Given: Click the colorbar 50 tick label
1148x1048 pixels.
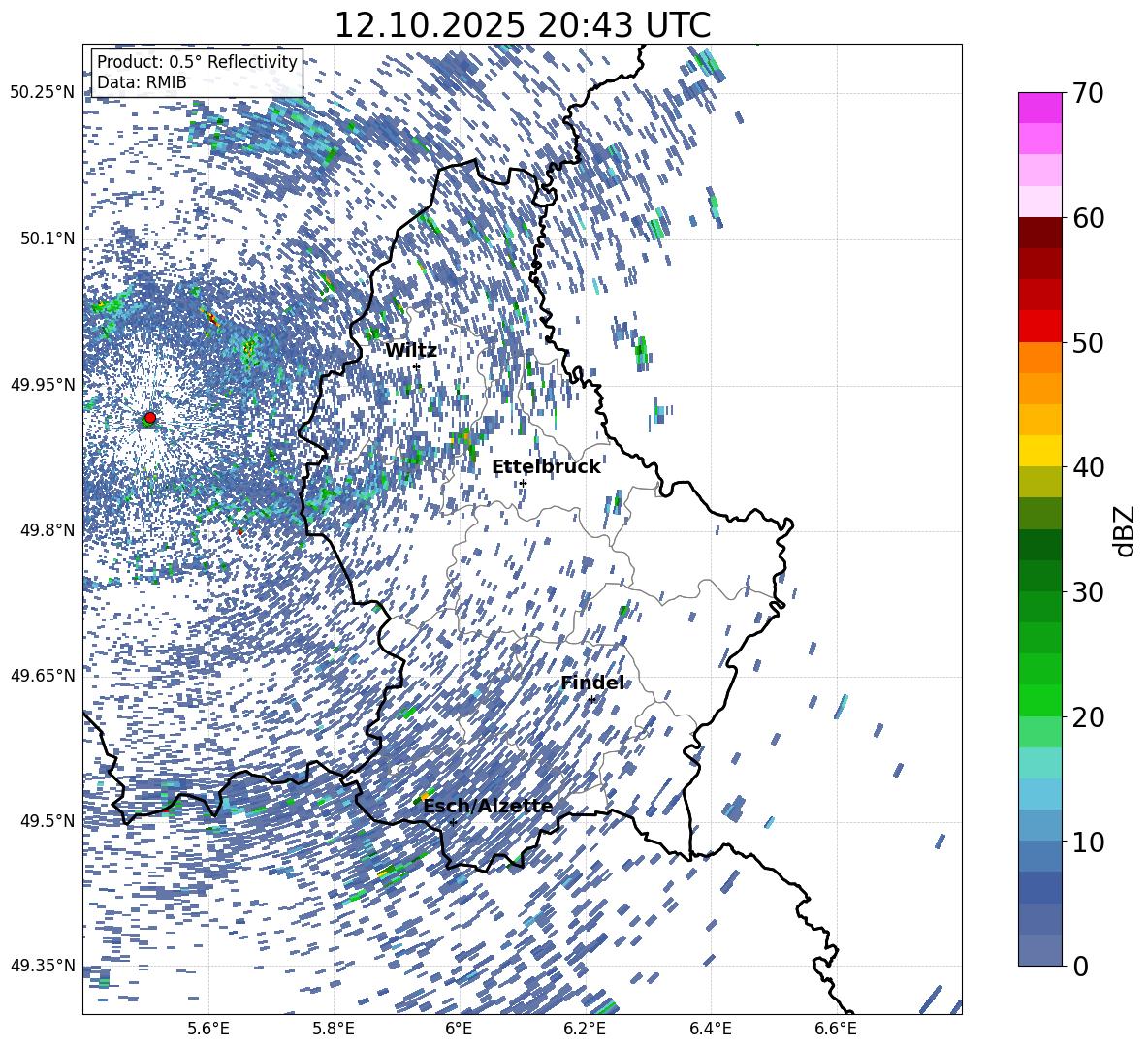Looking at the screenshot, I should click(1088, 342).
